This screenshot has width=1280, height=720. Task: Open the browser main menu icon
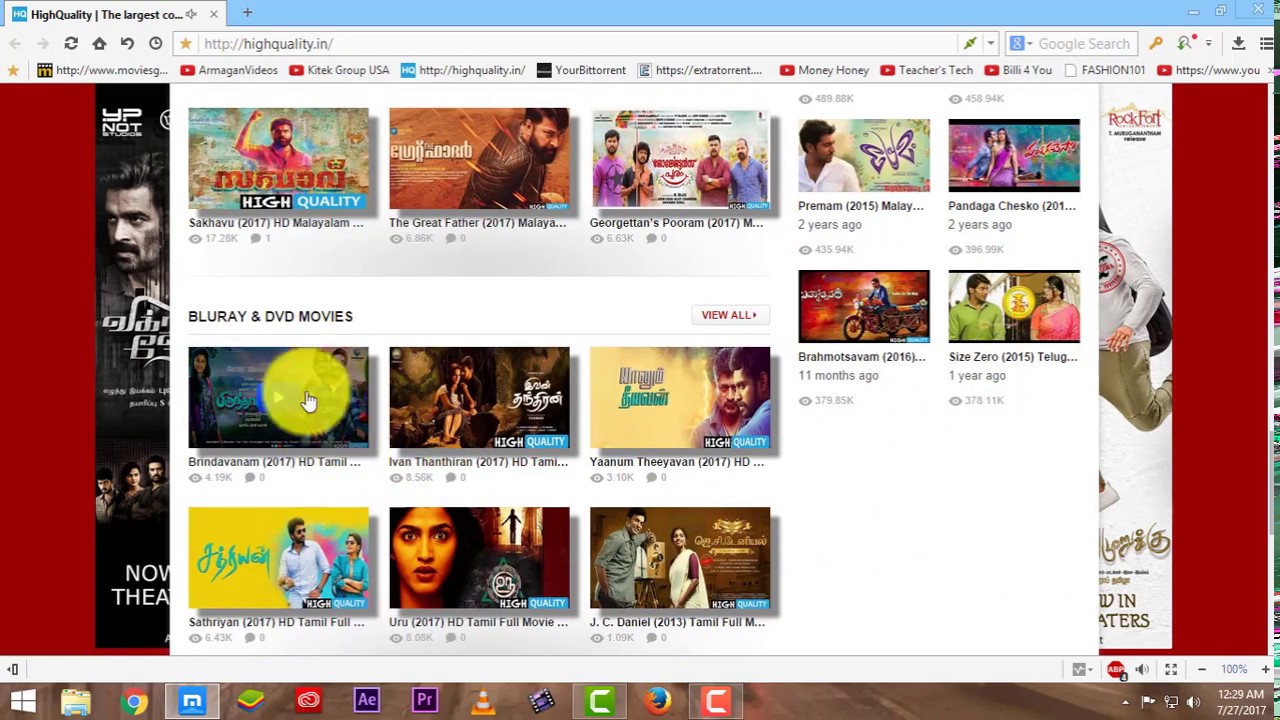point(1266,44)
